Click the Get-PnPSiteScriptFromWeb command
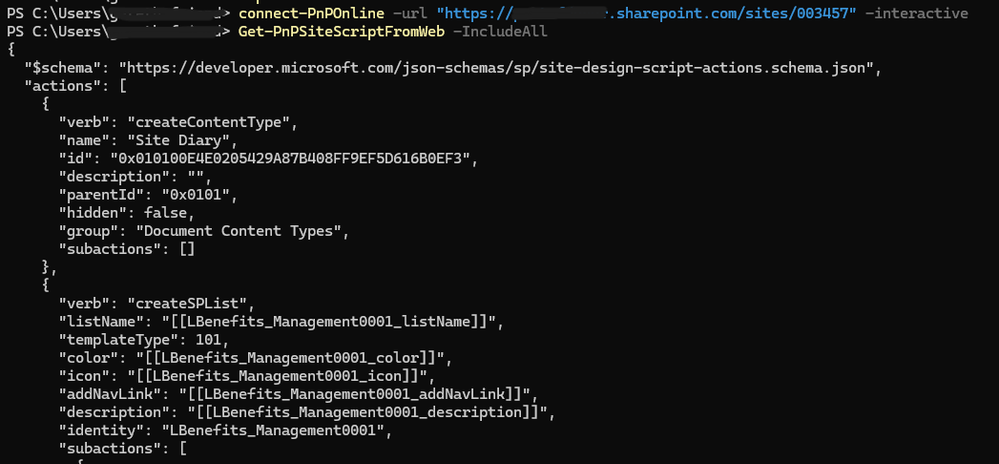 click(341, 31)
